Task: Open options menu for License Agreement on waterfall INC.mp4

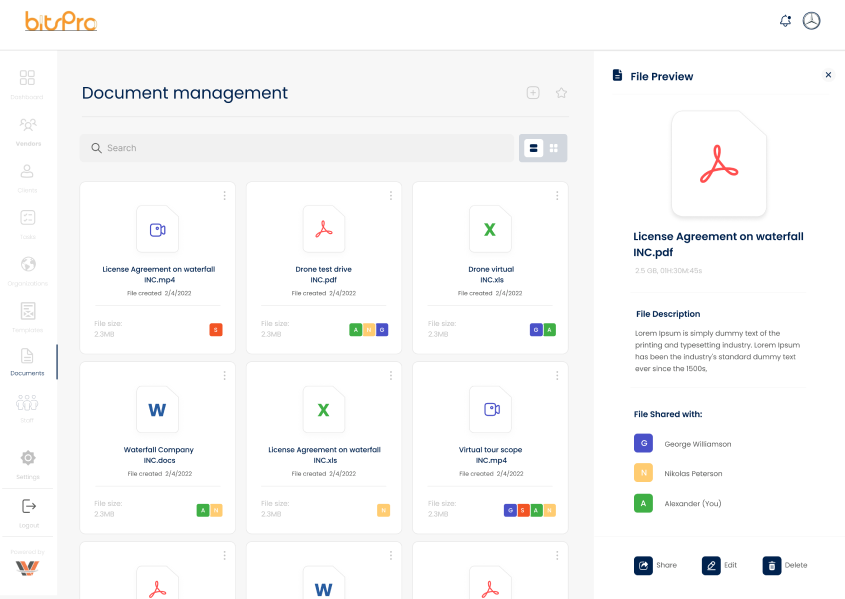Action: [225, 196]
